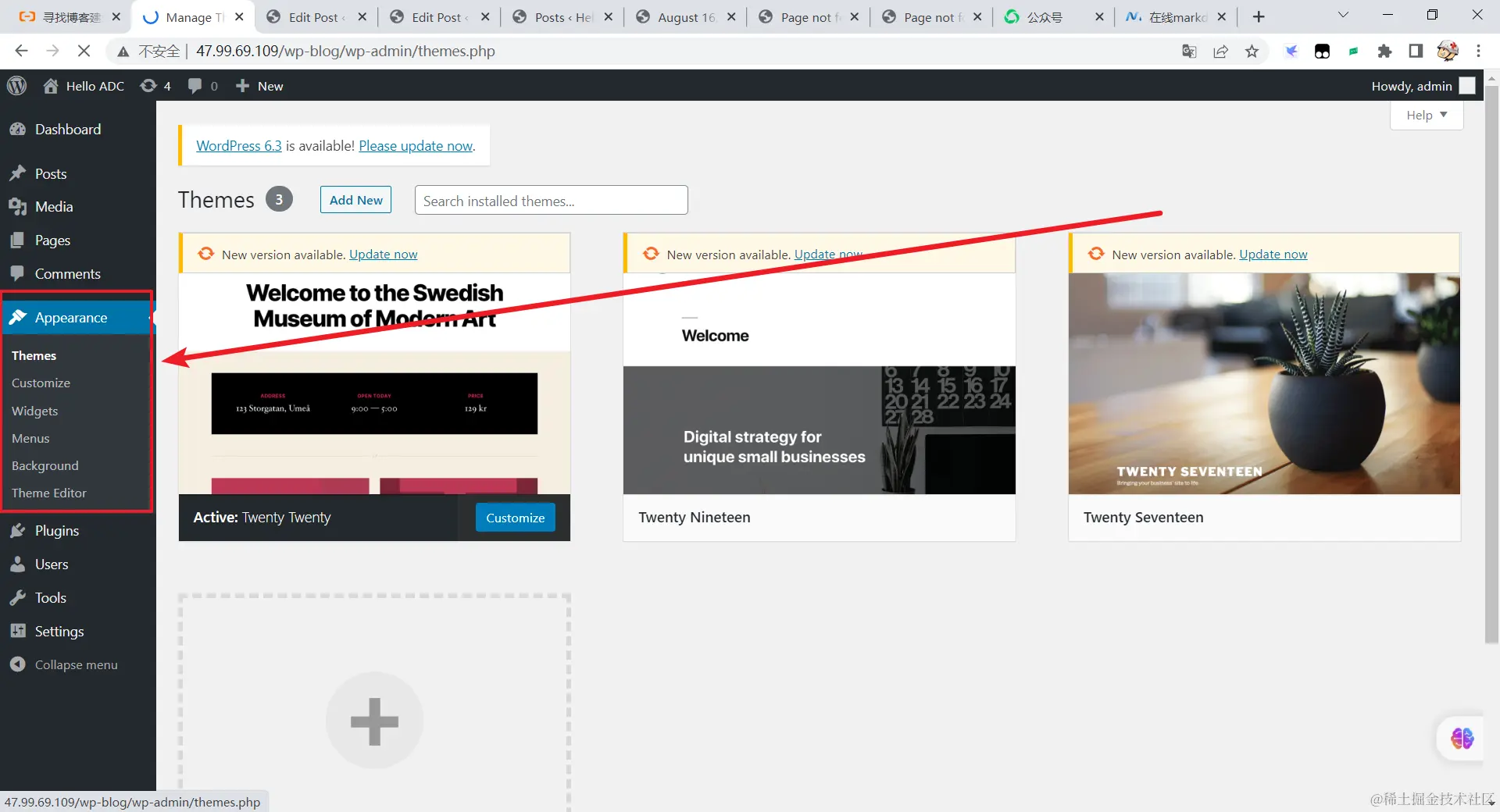Screen dimensions: 1500x812
Task: Click Customize button on active theme
Action: 515,518
